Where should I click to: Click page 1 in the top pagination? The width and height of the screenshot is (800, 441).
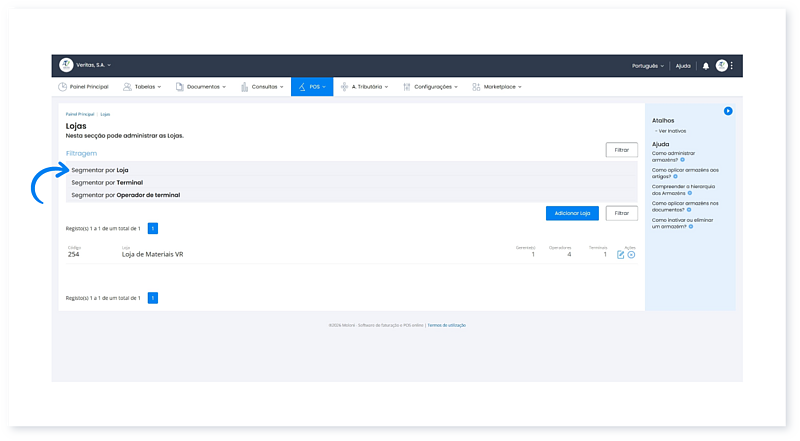[153, 229]
